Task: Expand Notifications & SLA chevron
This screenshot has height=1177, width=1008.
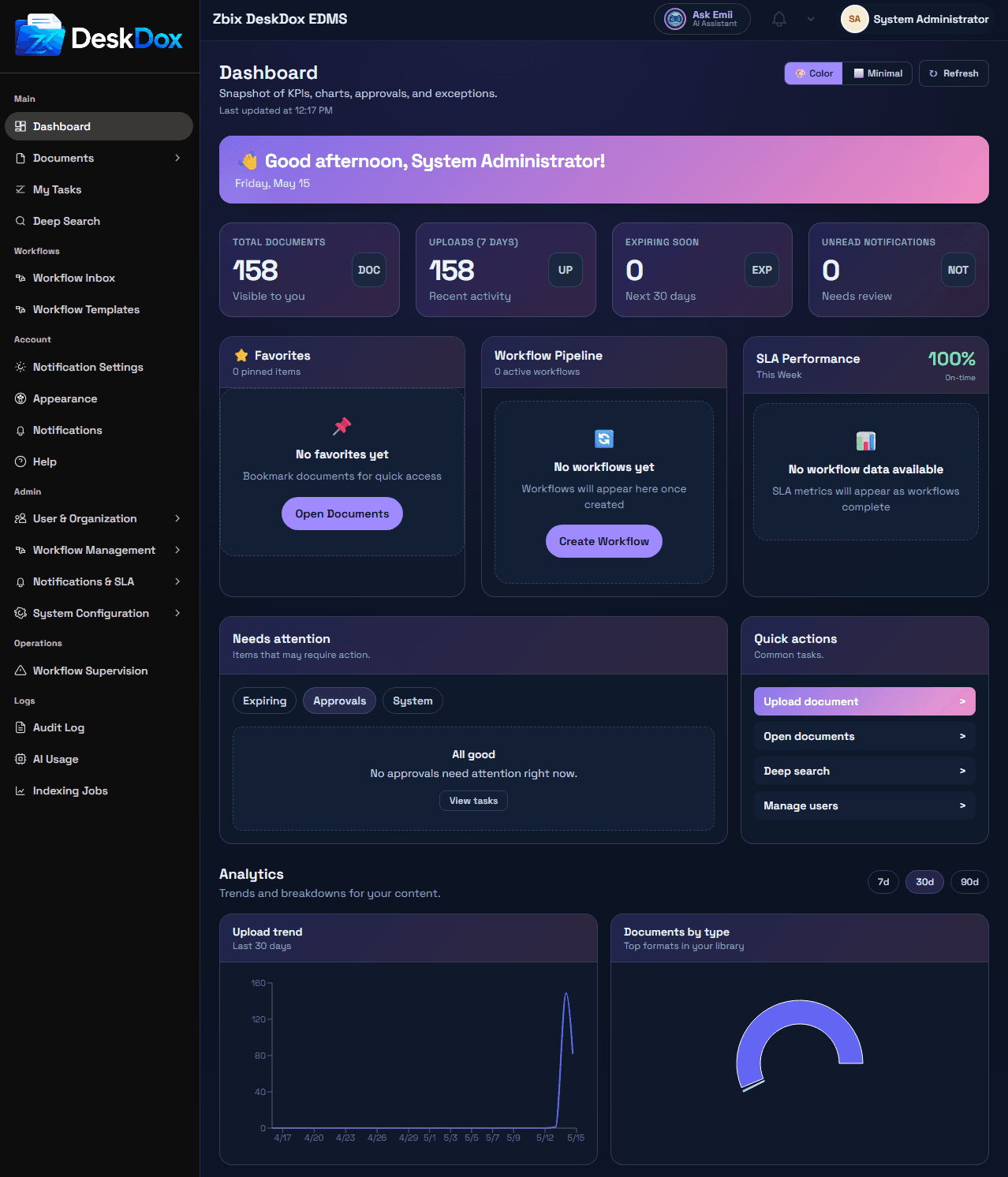Action: coord(177,581)
